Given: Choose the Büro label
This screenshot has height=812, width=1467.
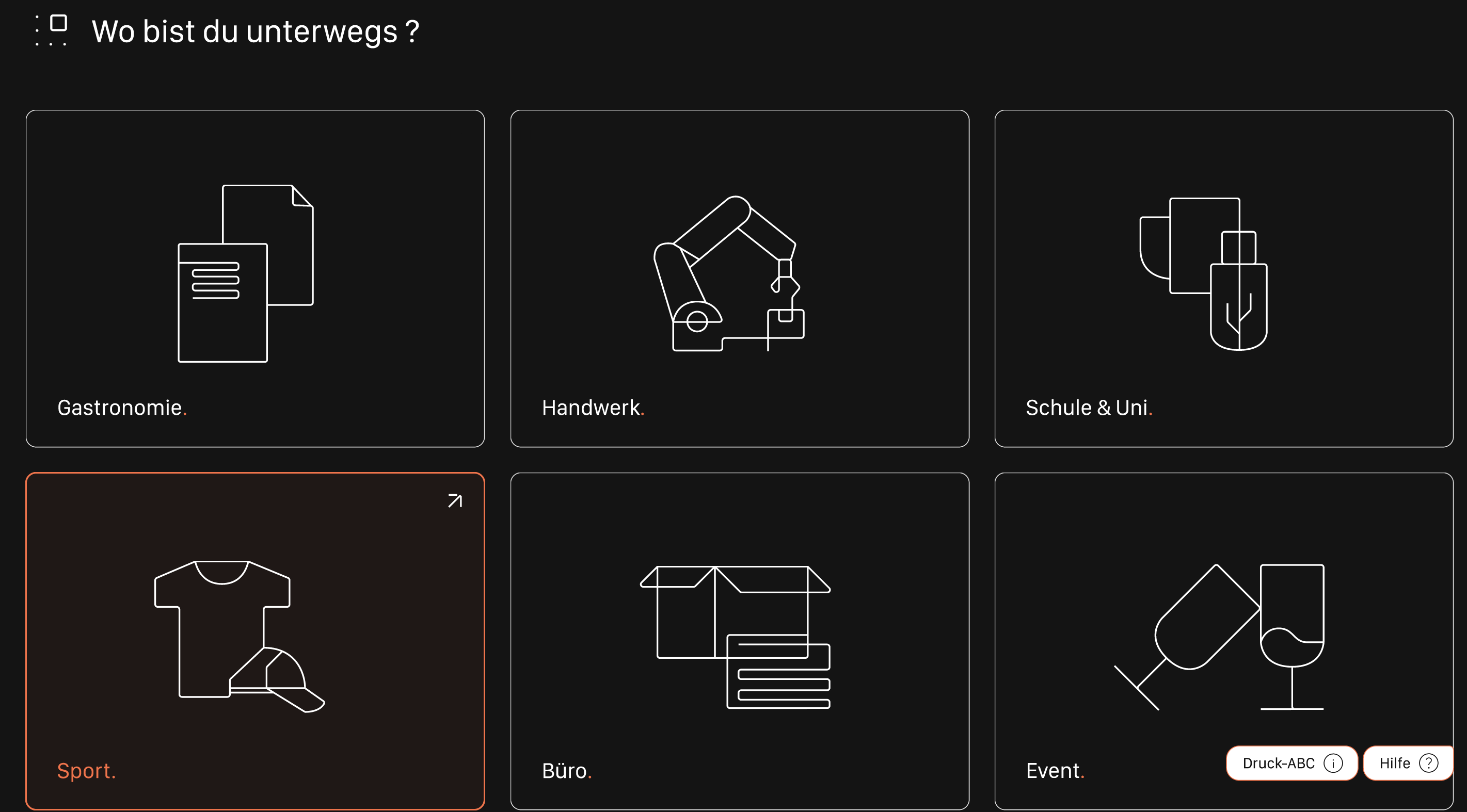Looking at the screenshot, I should coord(567,770).
